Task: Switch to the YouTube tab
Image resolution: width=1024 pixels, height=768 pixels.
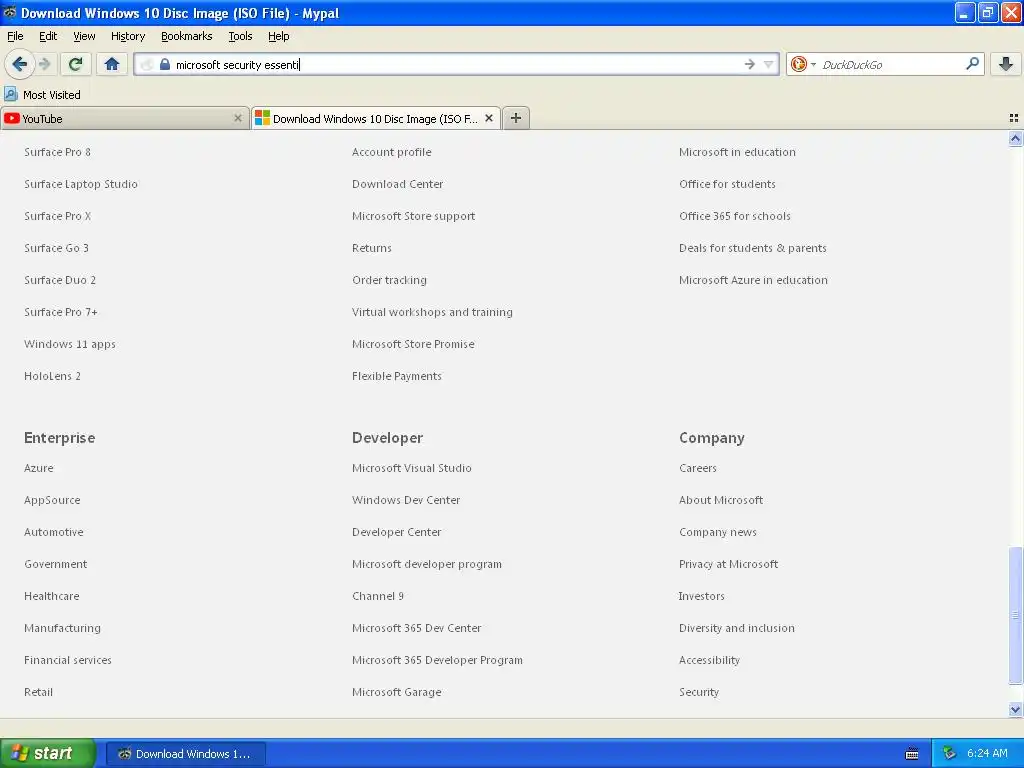Action: pyautogui.click(x=125, y=118)
